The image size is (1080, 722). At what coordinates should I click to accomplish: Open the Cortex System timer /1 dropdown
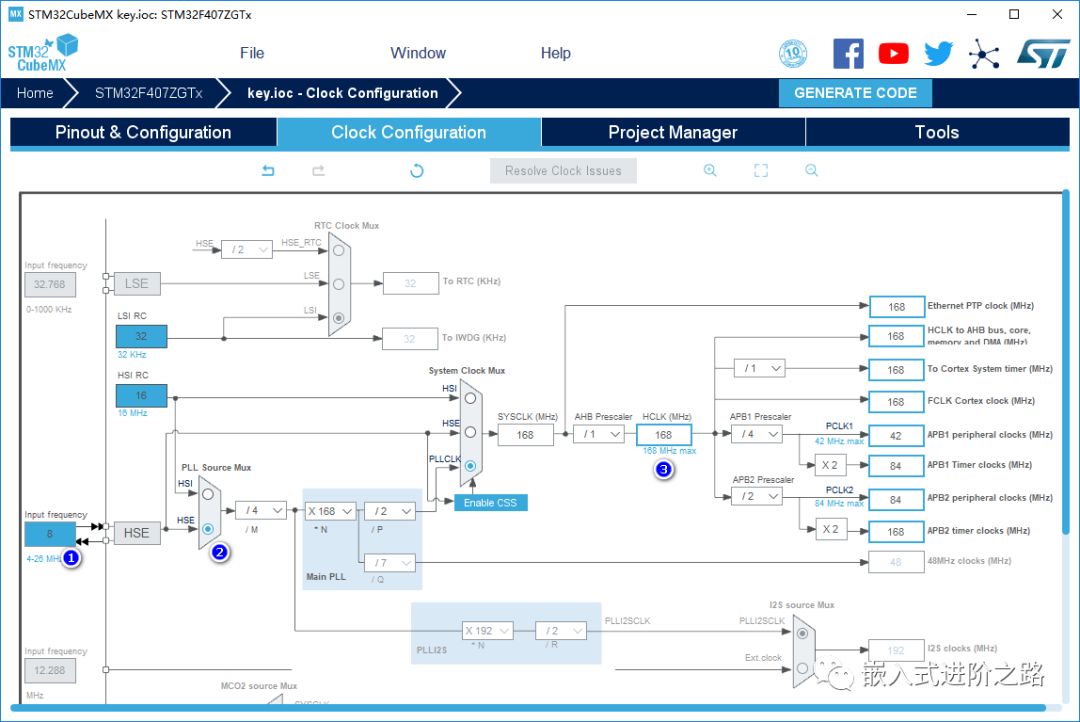point(760,369)
